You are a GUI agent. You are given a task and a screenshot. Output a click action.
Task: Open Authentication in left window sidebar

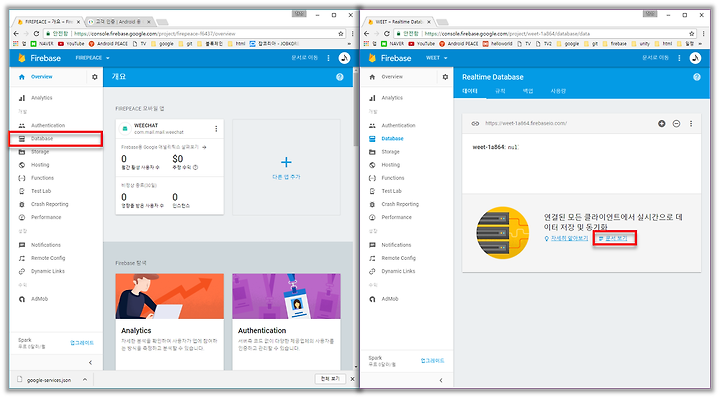[48, 125]
